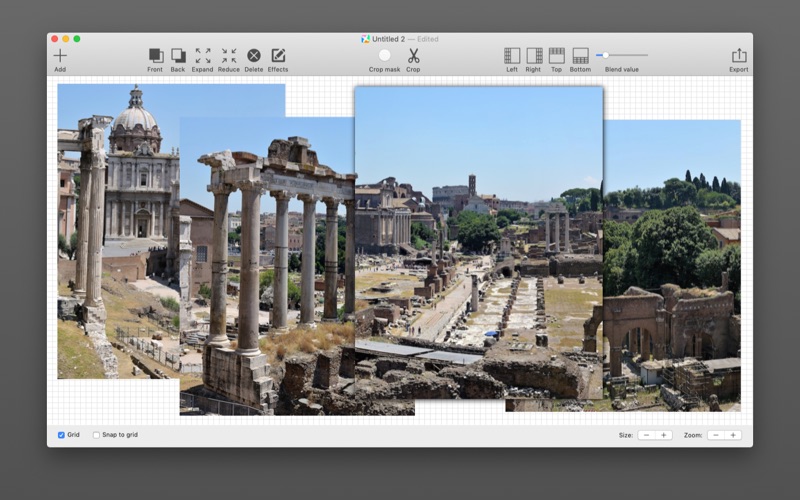Open the Effects editor
Viewport: 800px width, 500px height.
(x=278, y=56)
